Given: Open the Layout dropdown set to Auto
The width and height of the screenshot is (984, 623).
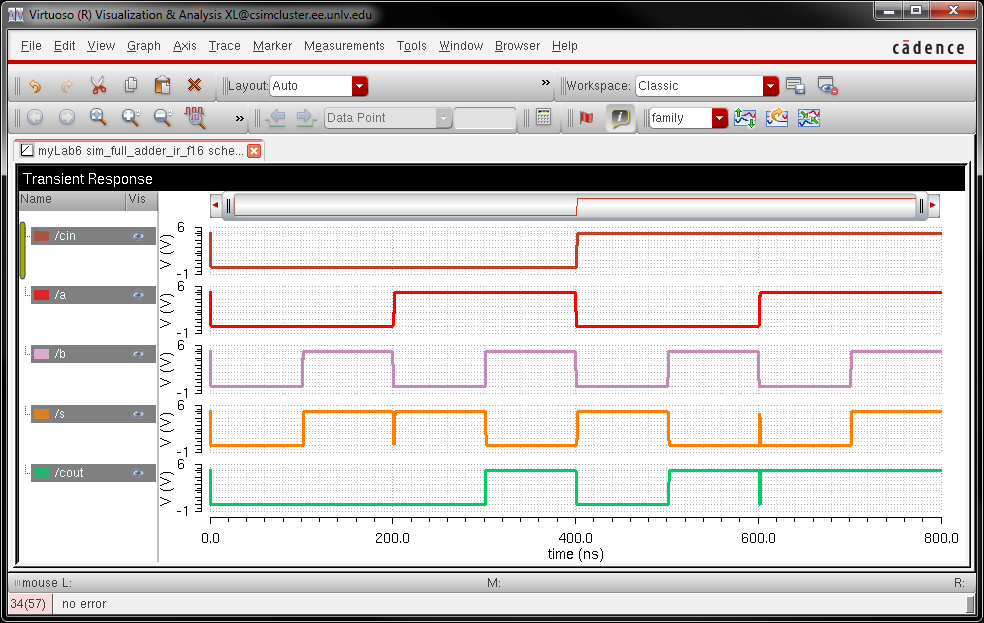Looking at the screenshot, I should tap(359, 86).
